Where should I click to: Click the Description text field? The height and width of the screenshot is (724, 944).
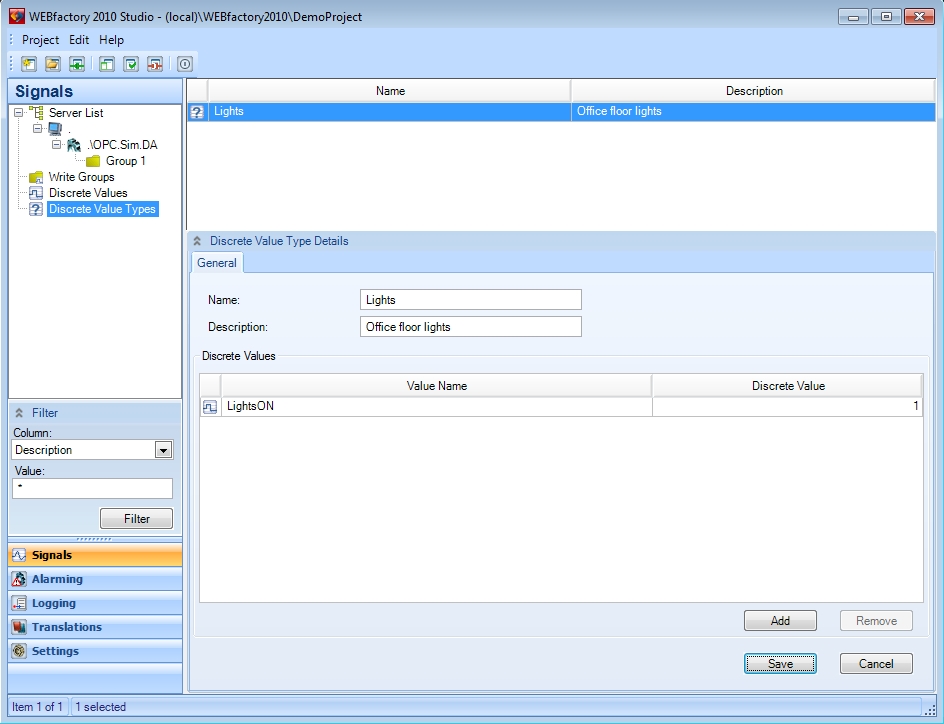[470, 327]
